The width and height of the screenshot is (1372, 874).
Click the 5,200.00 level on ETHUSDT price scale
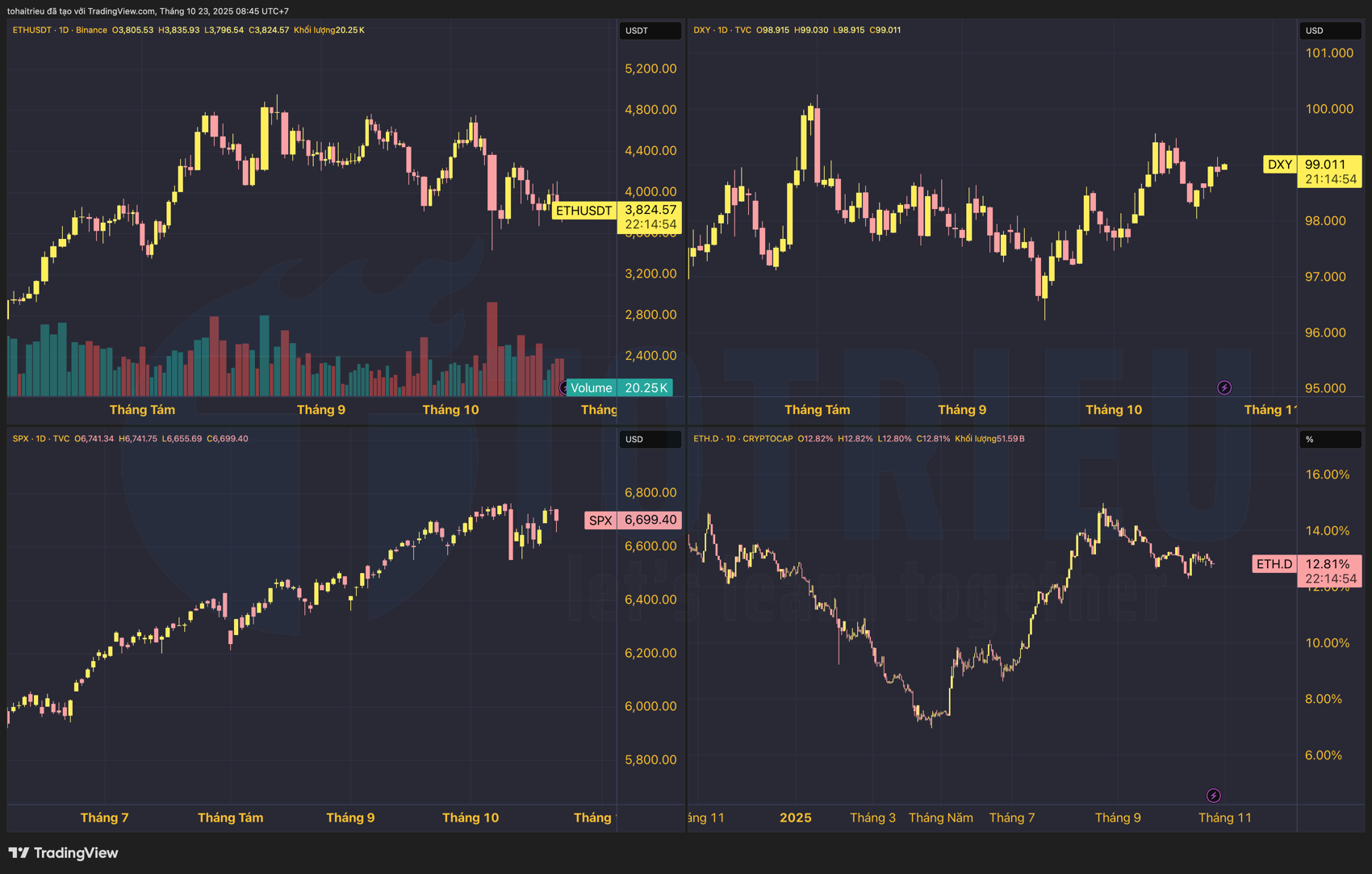point(650,69)
